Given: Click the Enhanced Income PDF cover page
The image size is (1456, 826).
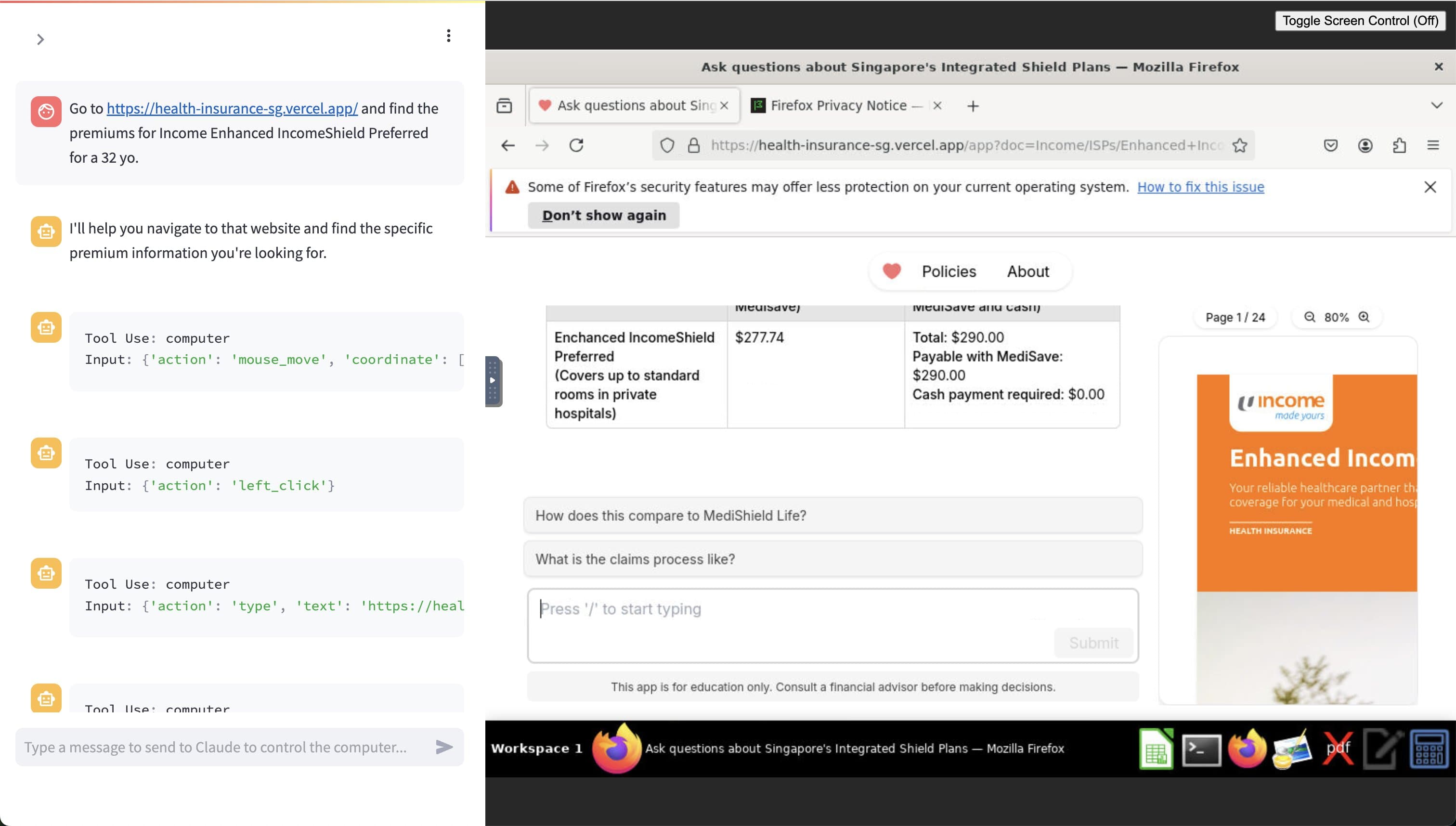Looking at the screenshot, I should click(1306, 539).
